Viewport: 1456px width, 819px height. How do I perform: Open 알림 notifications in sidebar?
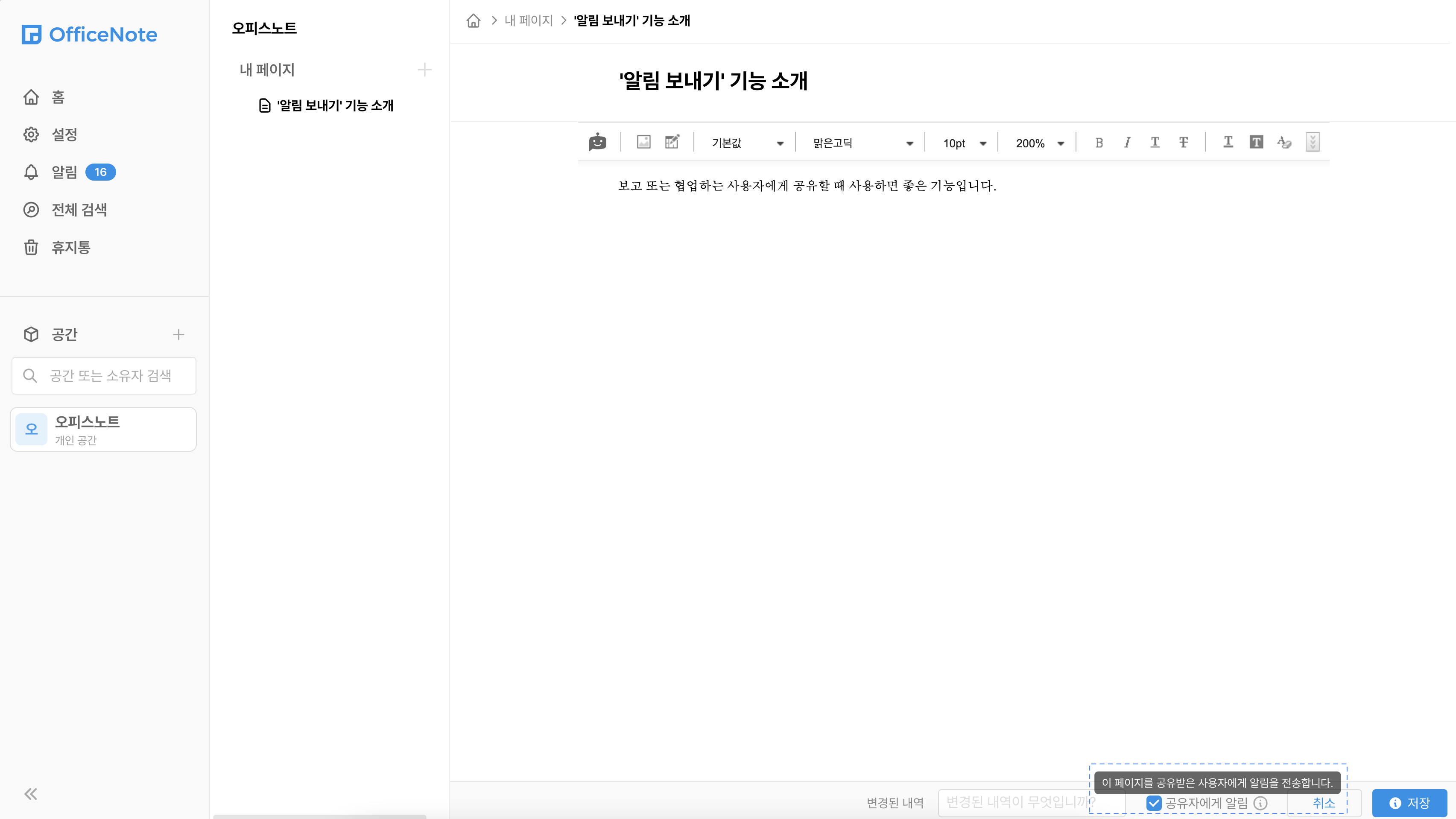64,173
